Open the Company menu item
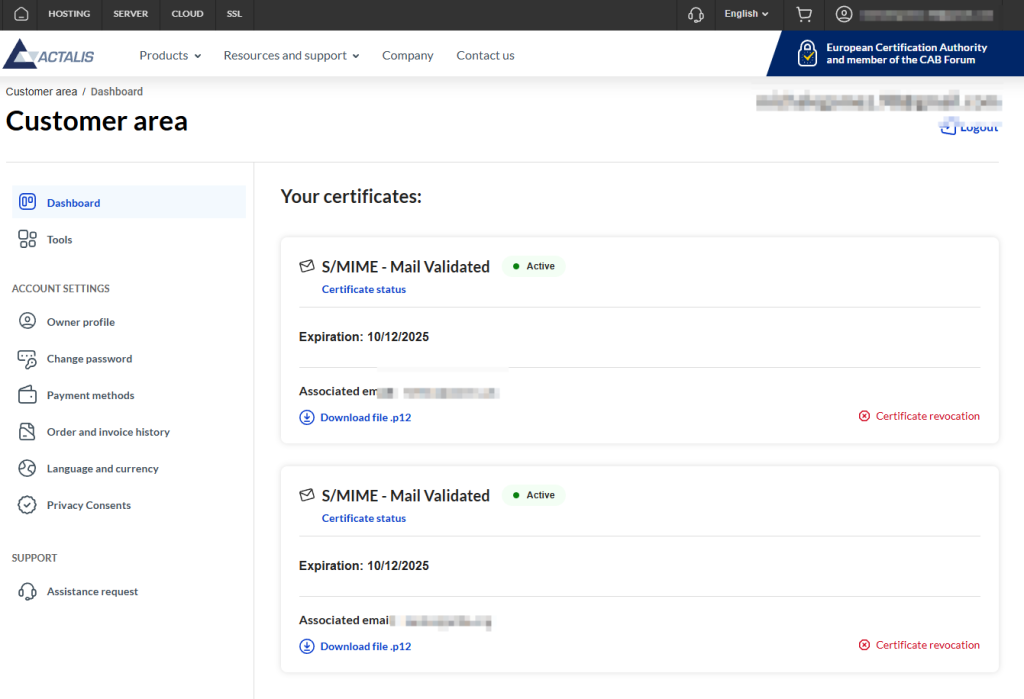The height and width of the screenshot is (699, 1024). [407, 56]
